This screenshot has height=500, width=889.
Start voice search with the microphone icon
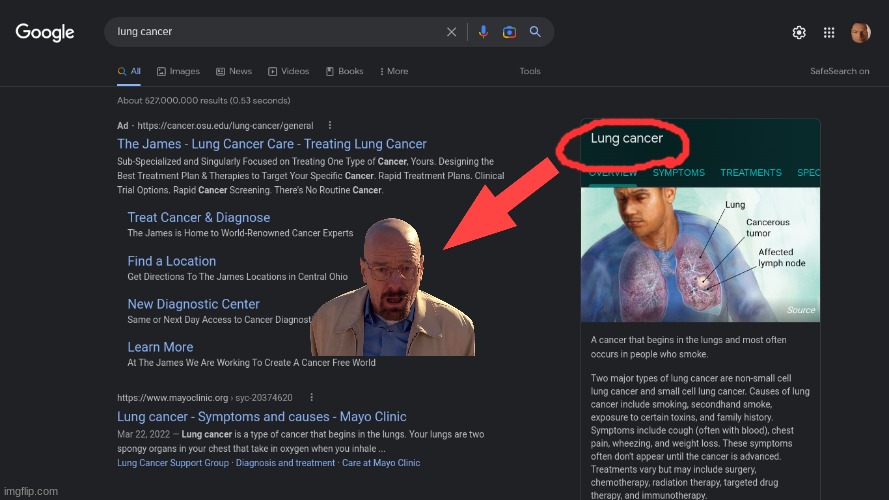coord(483,32)
